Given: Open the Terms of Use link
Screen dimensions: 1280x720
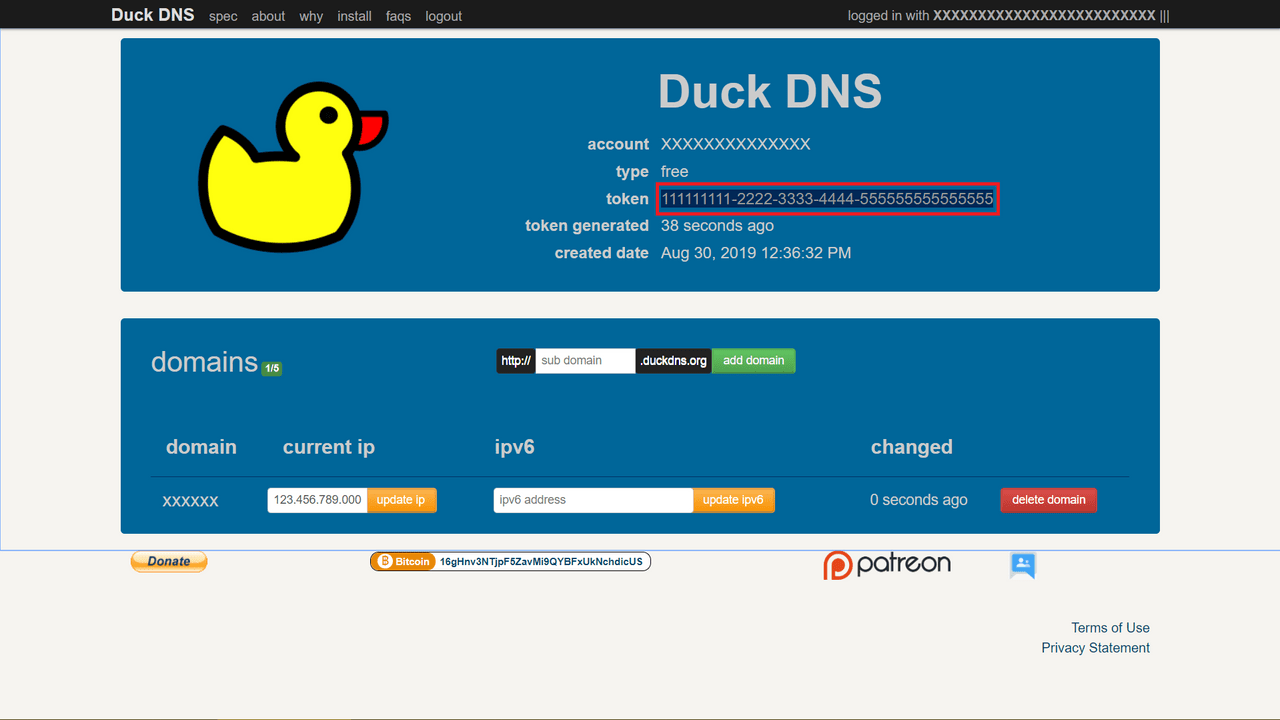Looking at the screenshot, I should [1110, 628].
